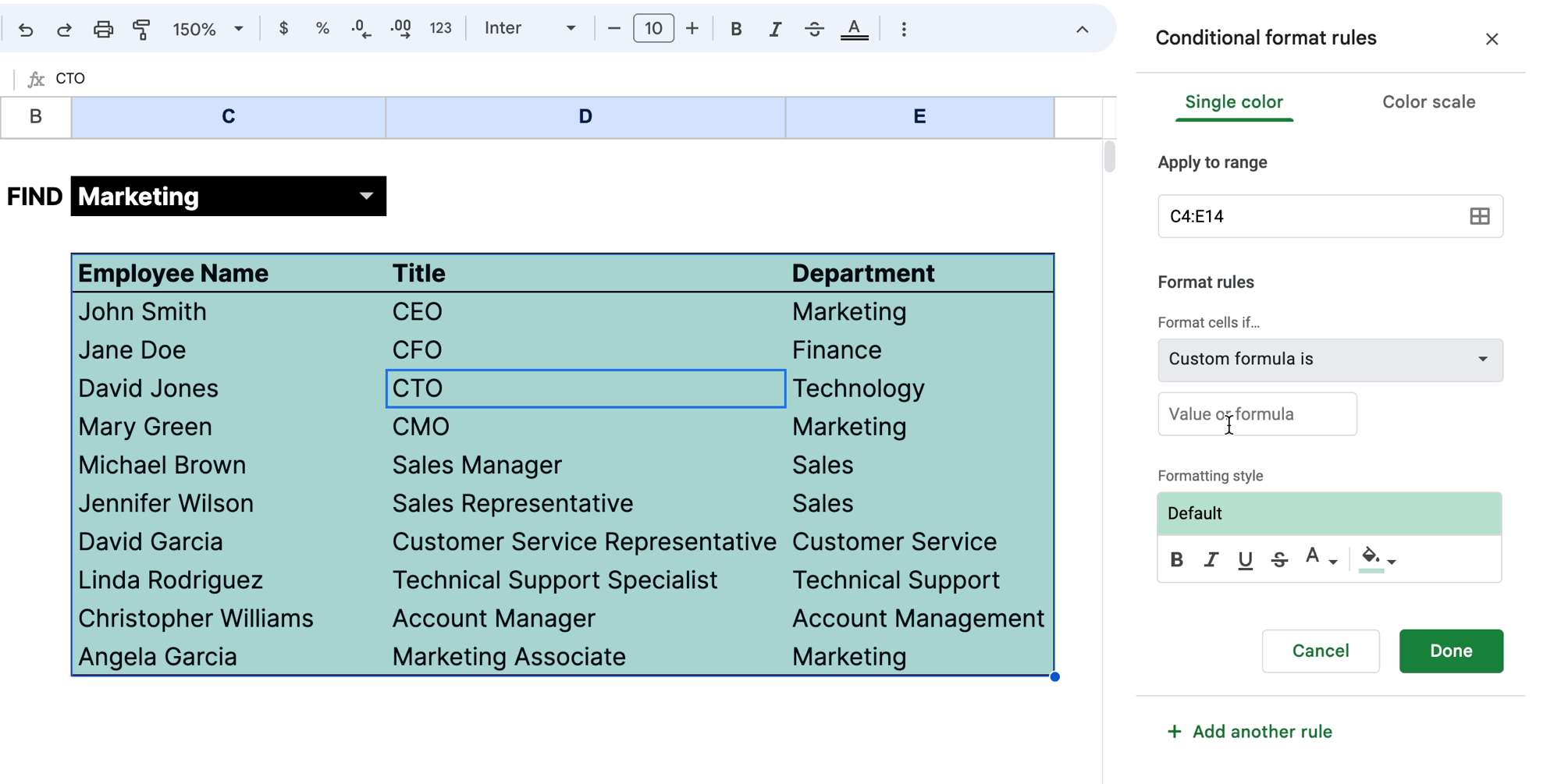Select the Title header cell

coord(585,273)
